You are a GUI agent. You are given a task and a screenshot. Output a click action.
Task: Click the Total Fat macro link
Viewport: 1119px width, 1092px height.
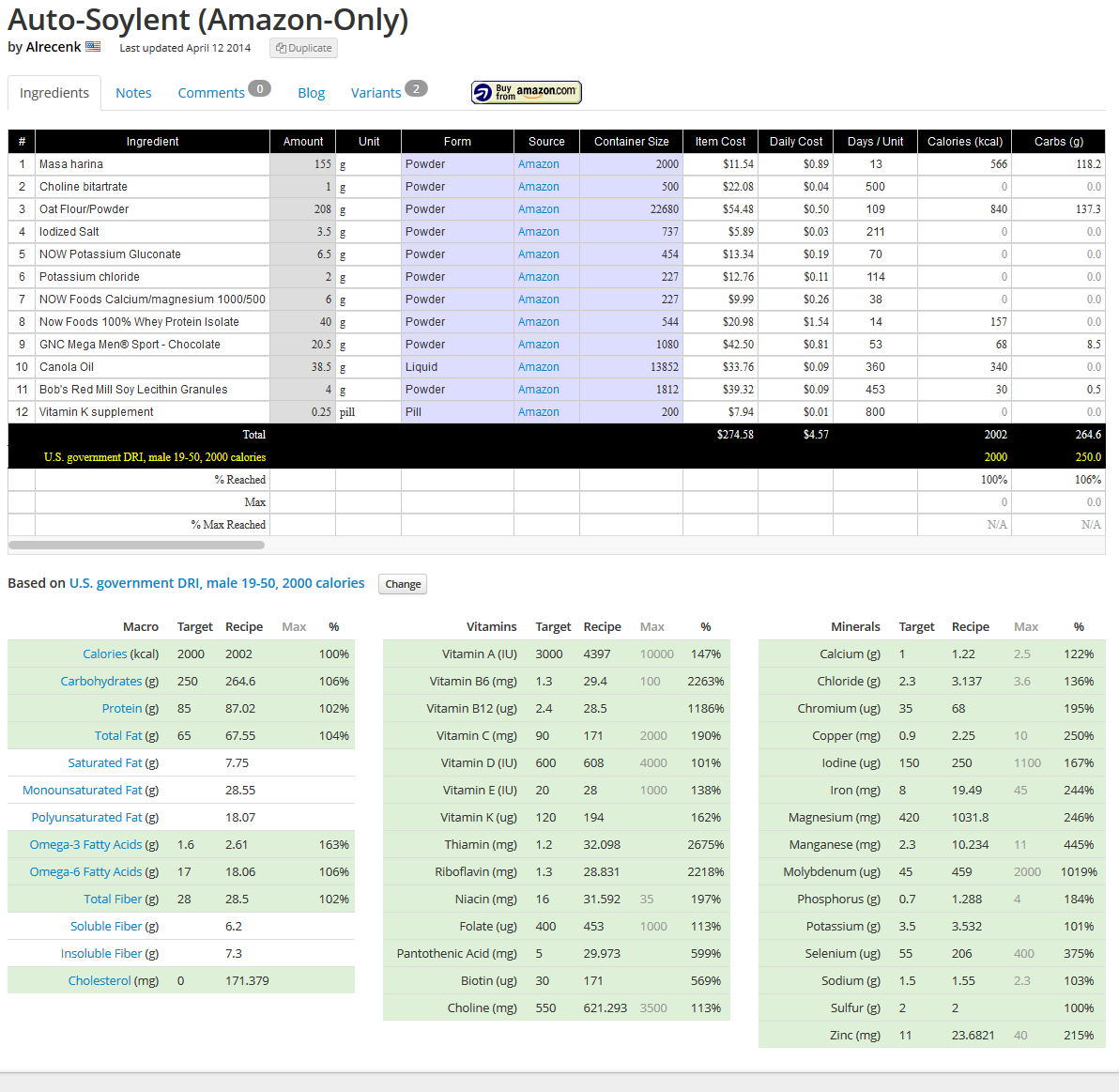pyautogui.click(x=118, y=735)
